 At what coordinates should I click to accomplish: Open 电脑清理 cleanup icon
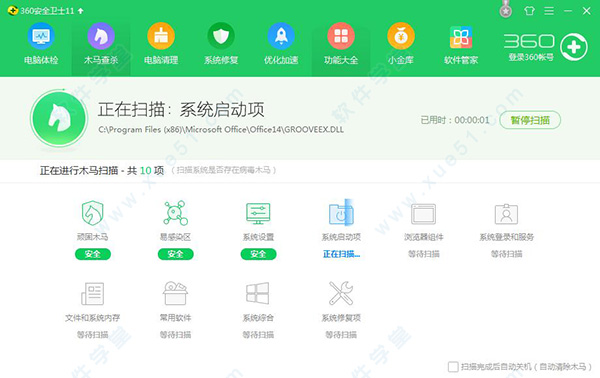[x=161, y=36]
